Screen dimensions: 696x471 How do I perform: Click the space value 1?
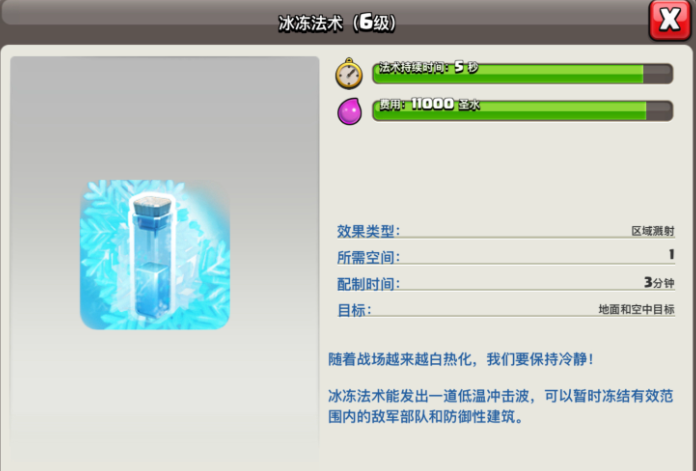tap(672, 254)
